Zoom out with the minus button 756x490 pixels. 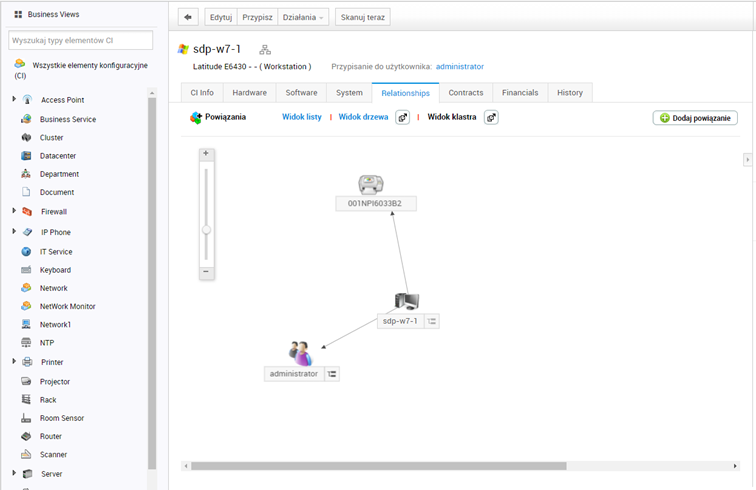(x=206, y=271)
